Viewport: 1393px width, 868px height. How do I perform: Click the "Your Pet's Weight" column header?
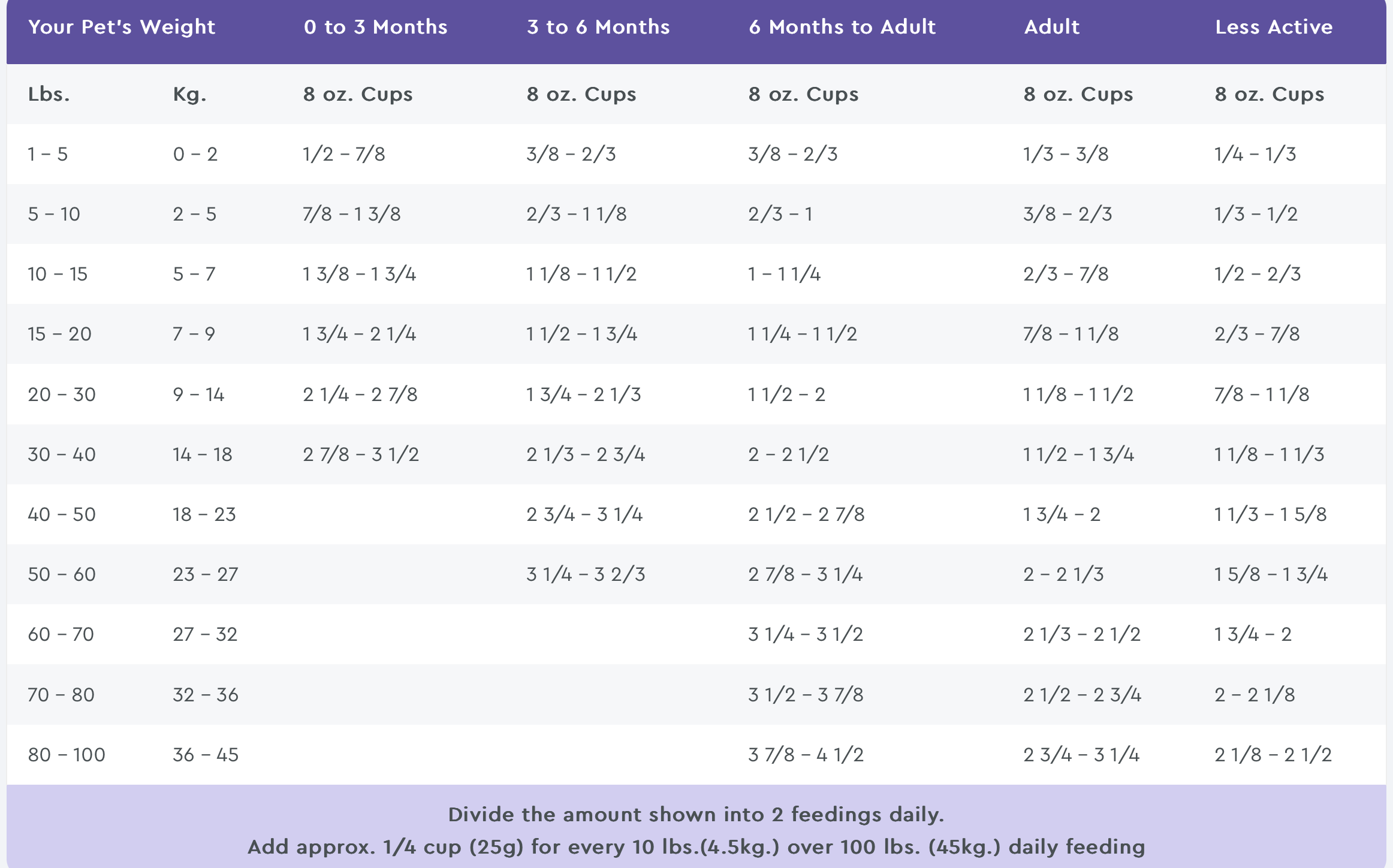[122, 27]
